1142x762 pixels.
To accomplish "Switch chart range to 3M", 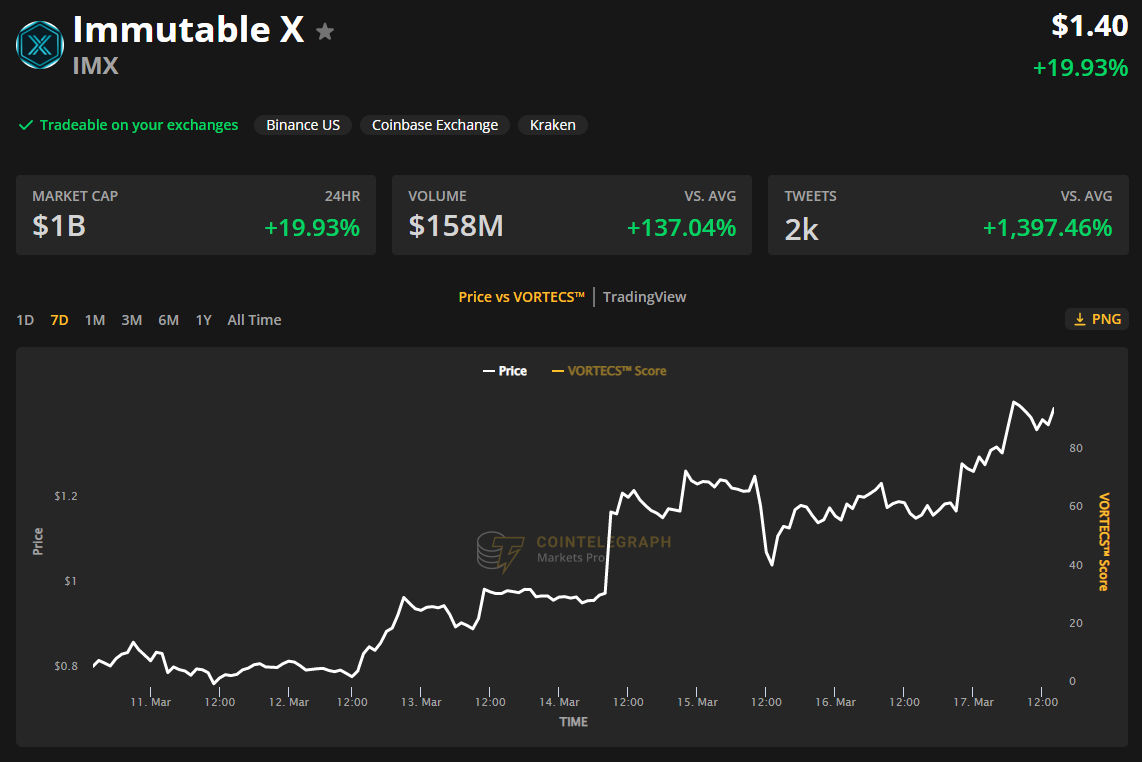I will click(132, 320).
